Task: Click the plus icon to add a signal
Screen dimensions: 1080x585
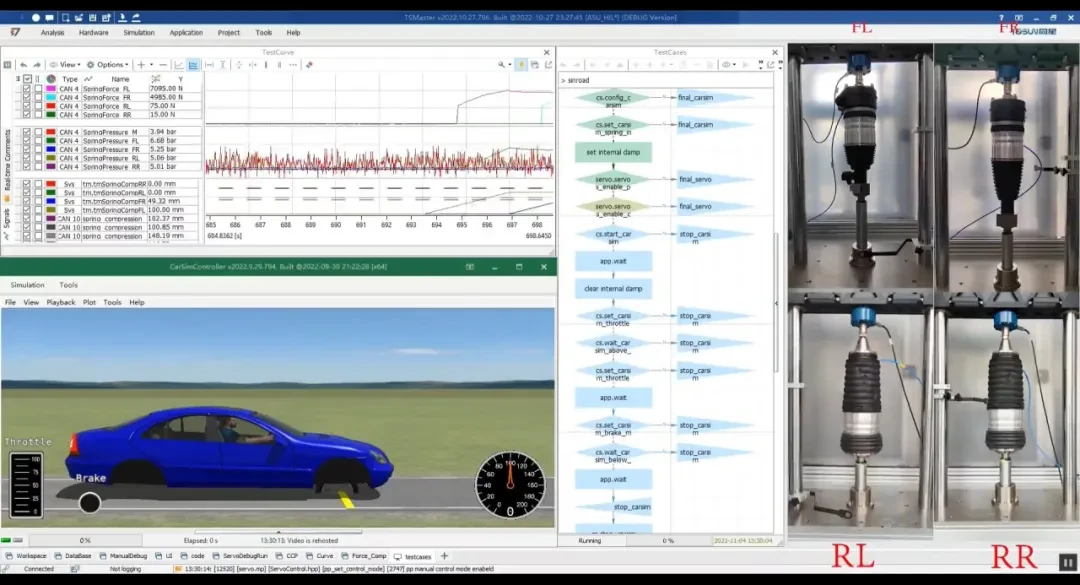Action: [x=141, y=65]
